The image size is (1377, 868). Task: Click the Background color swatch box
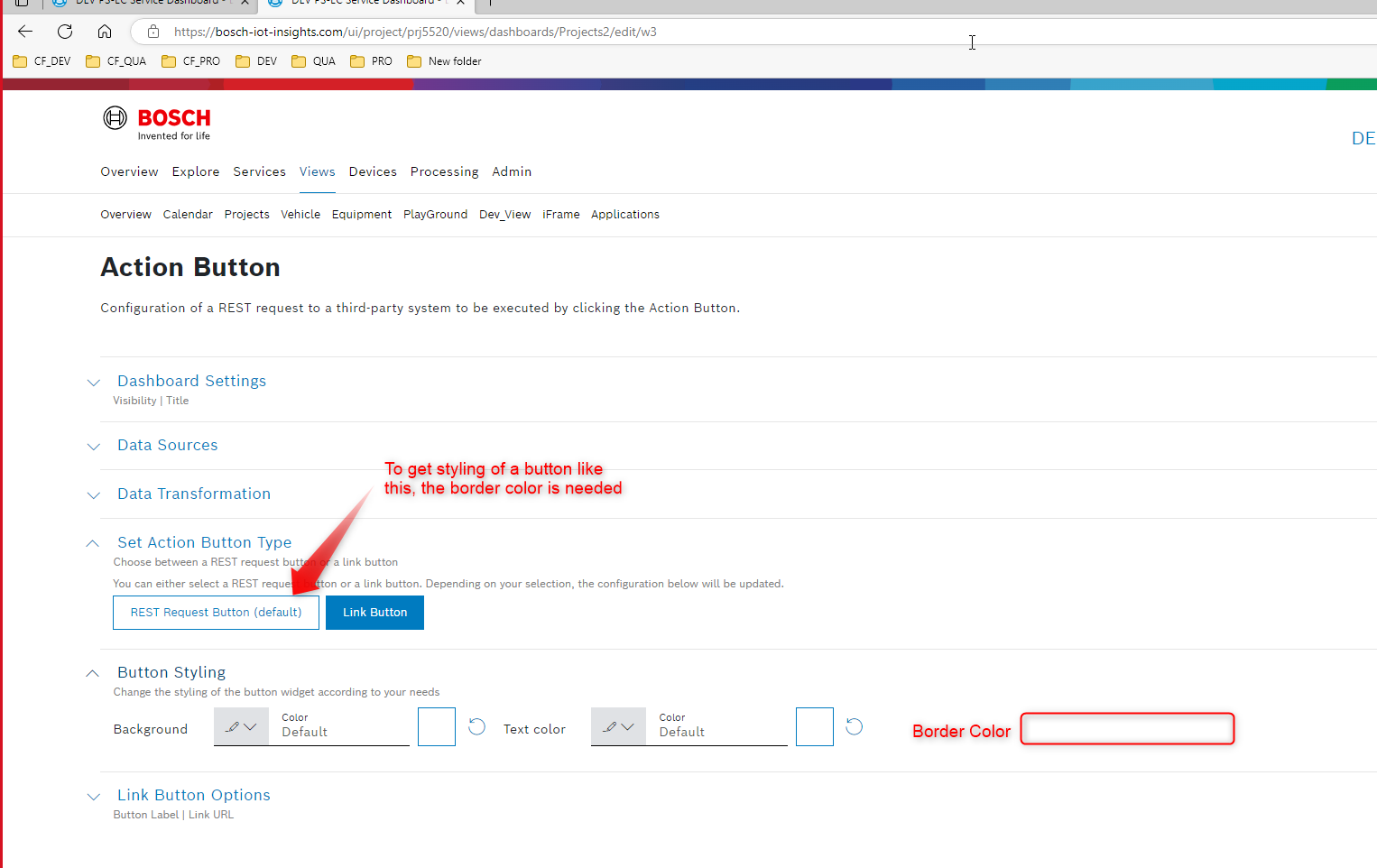[437, 727]
